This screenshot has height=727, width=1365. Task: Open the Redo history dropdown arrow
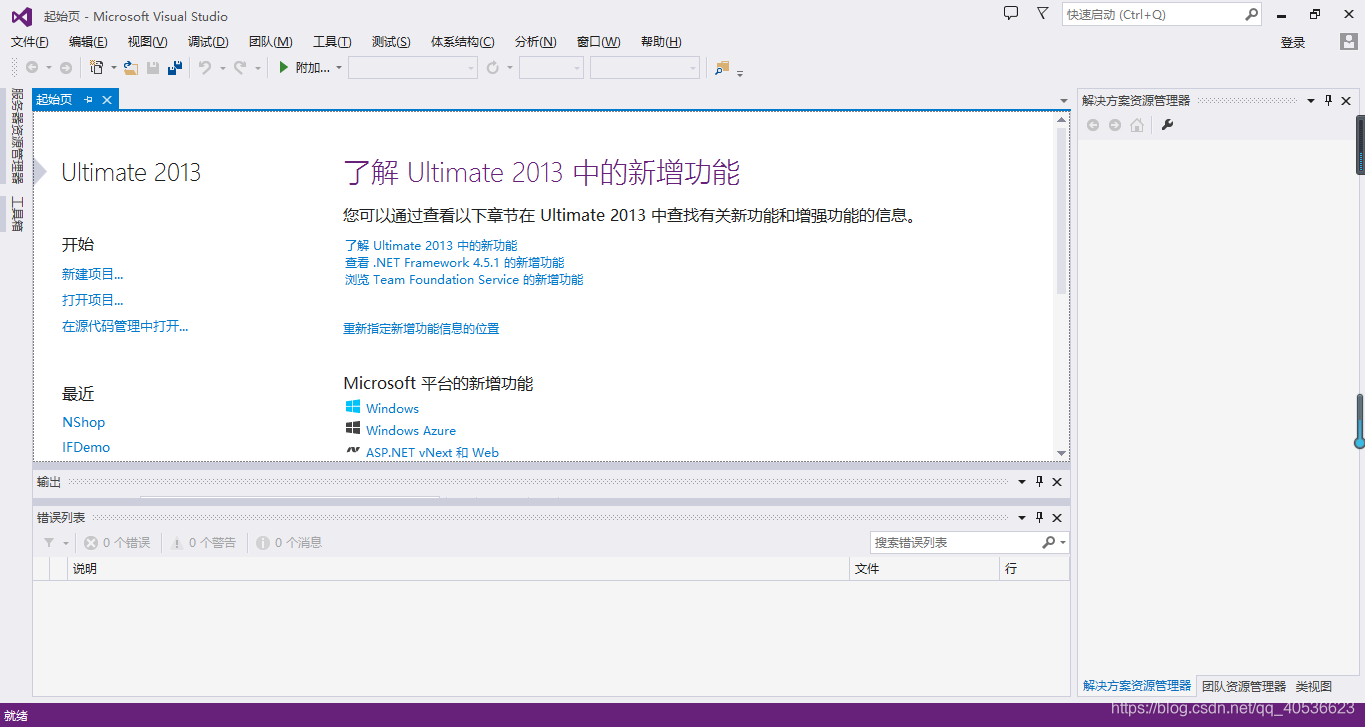257,68
